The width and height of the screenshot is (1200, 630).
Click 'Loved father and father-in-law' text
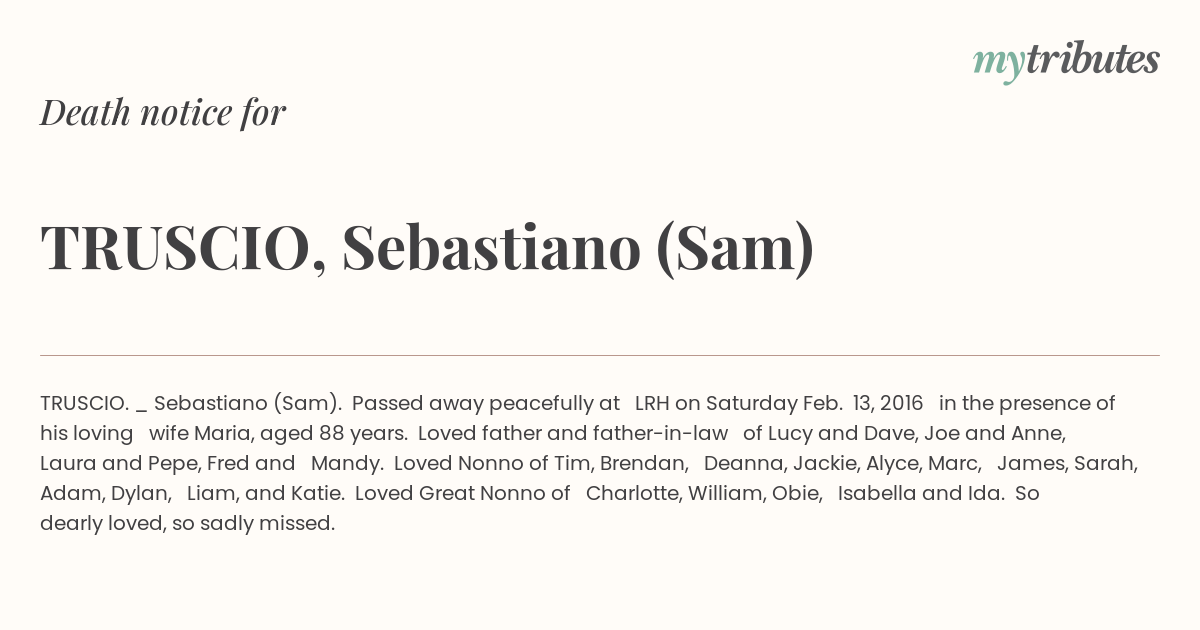573,433
